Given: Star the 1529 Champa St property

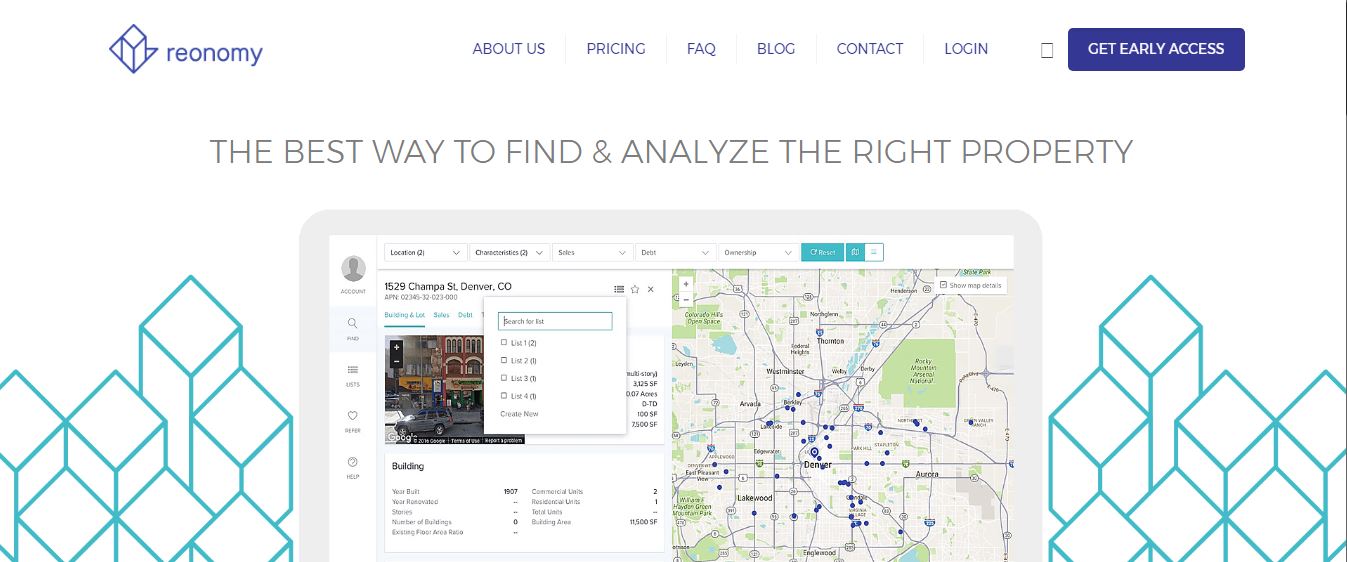Looking at the screenshot, I should point(635,289).
